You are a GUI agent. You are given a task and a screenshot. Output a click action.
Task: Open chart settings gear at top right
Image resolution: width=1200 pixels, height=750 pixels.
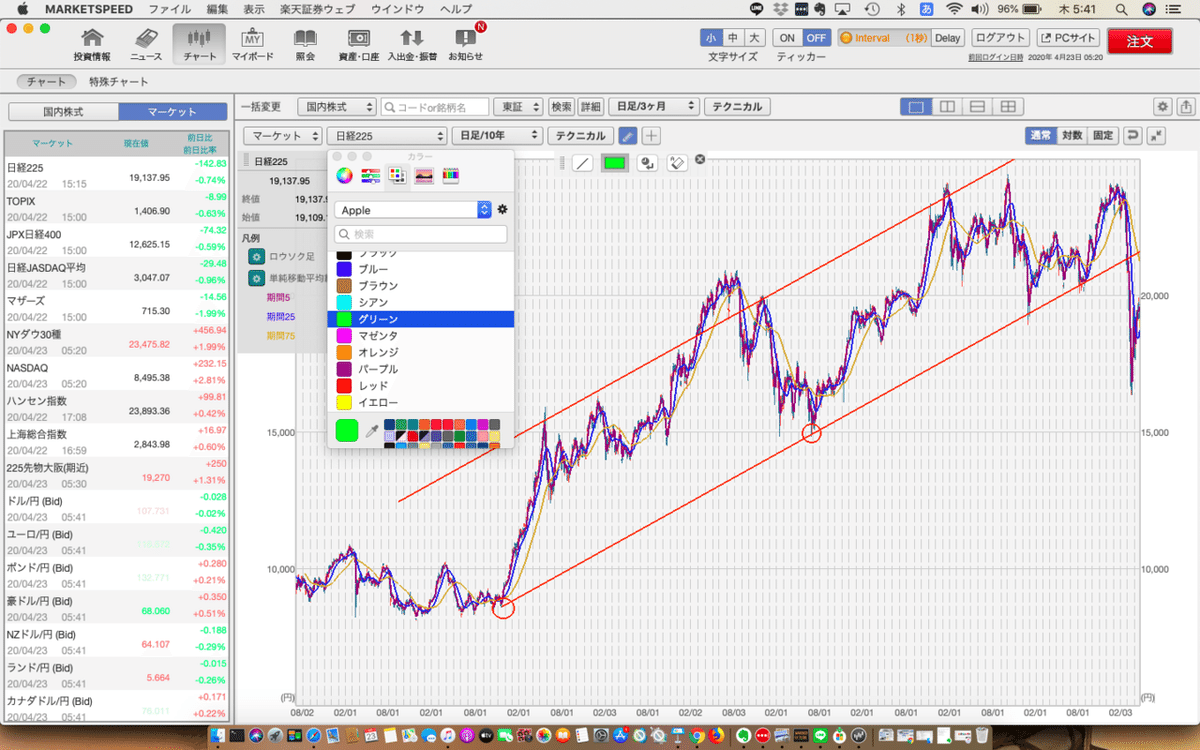point(1163,106)
